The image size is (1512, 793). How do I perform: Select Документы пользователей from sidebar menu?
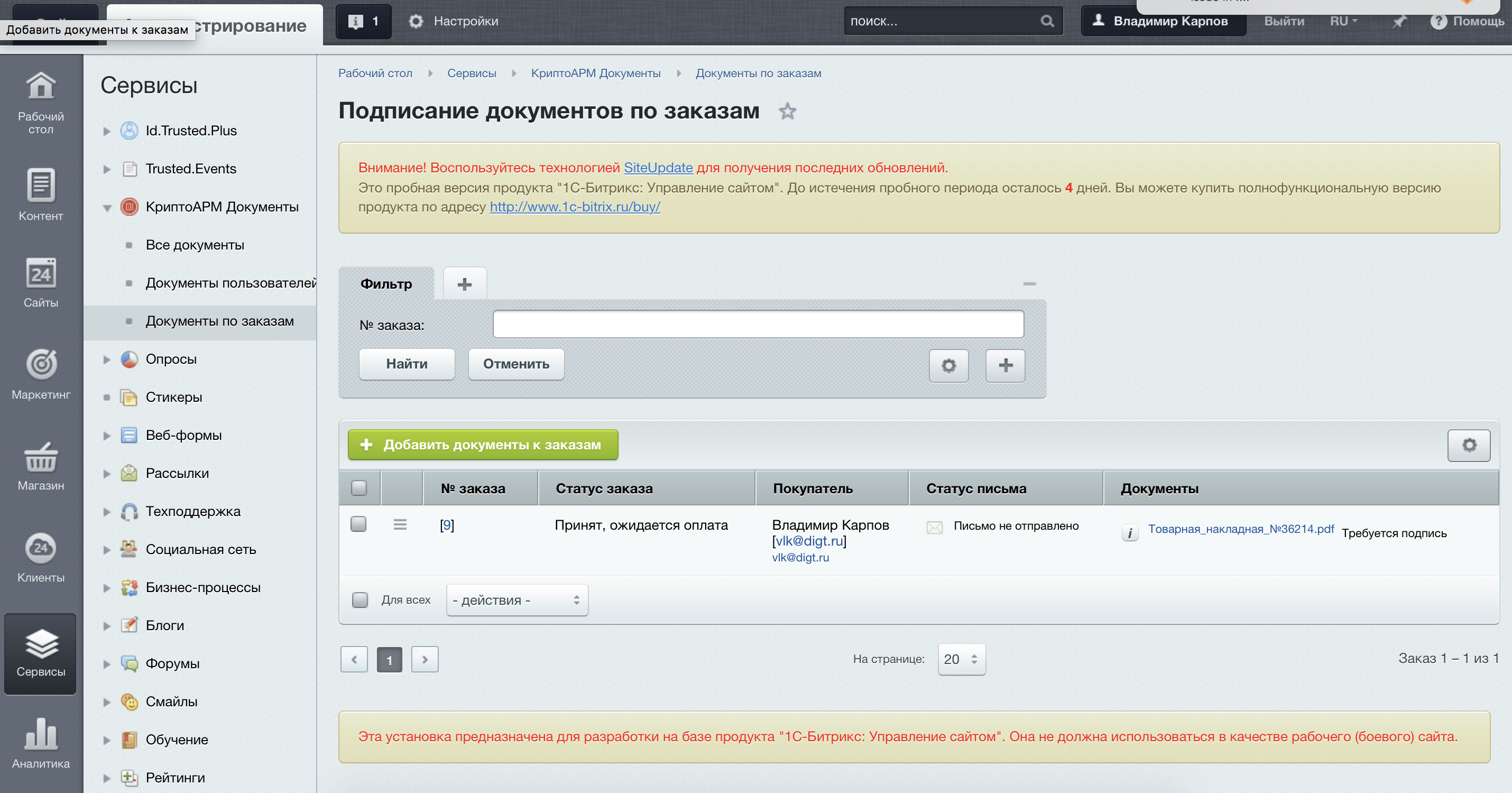point(231,283)
